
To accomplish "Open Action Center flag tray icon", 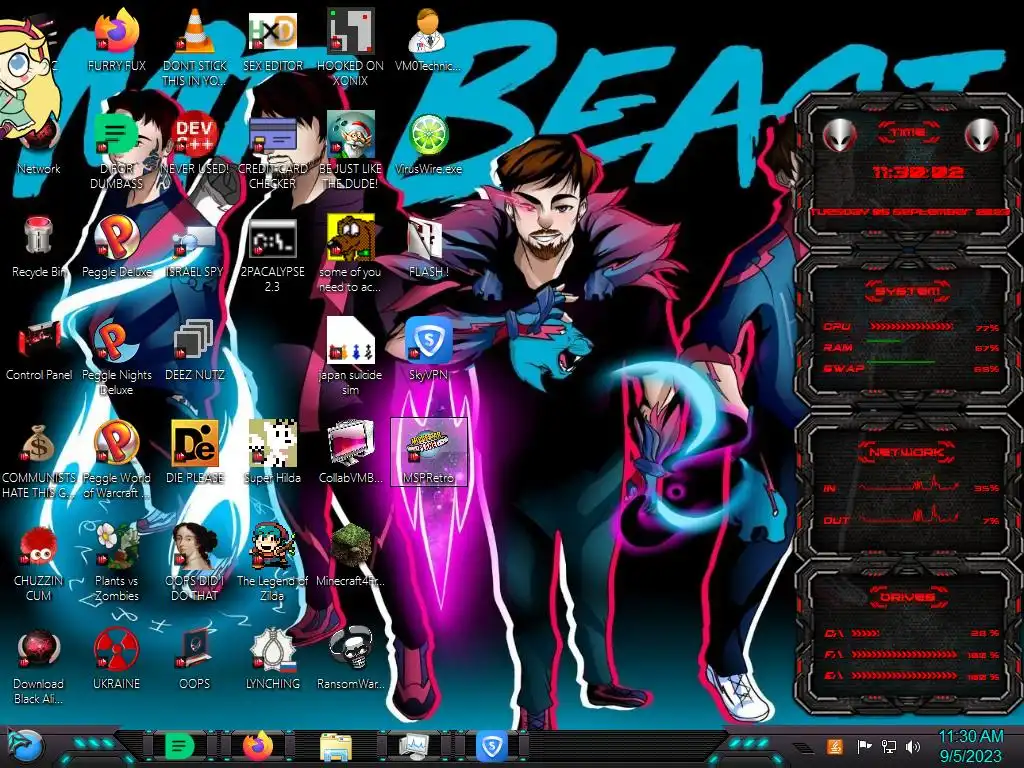I will coord(863,746).
